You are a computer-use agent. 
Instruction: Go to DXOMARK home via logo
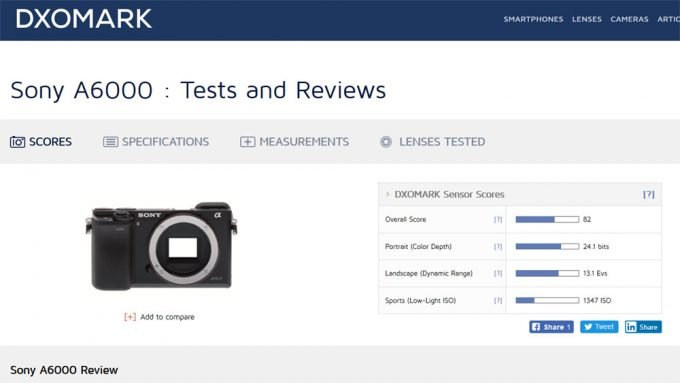[x=84, y=19]
